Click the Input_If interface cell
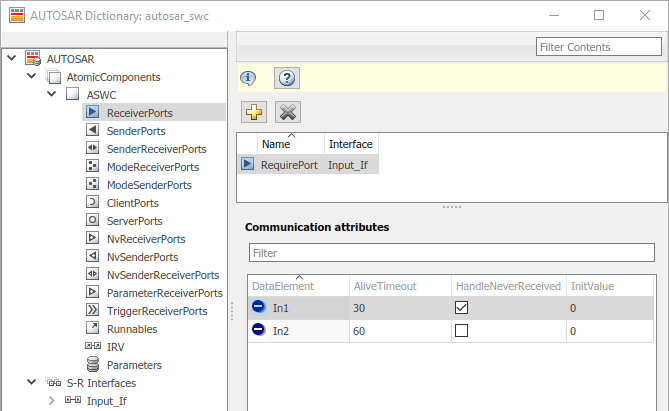The height and width of the screenshot is (411, 669). tap(348, 165)
